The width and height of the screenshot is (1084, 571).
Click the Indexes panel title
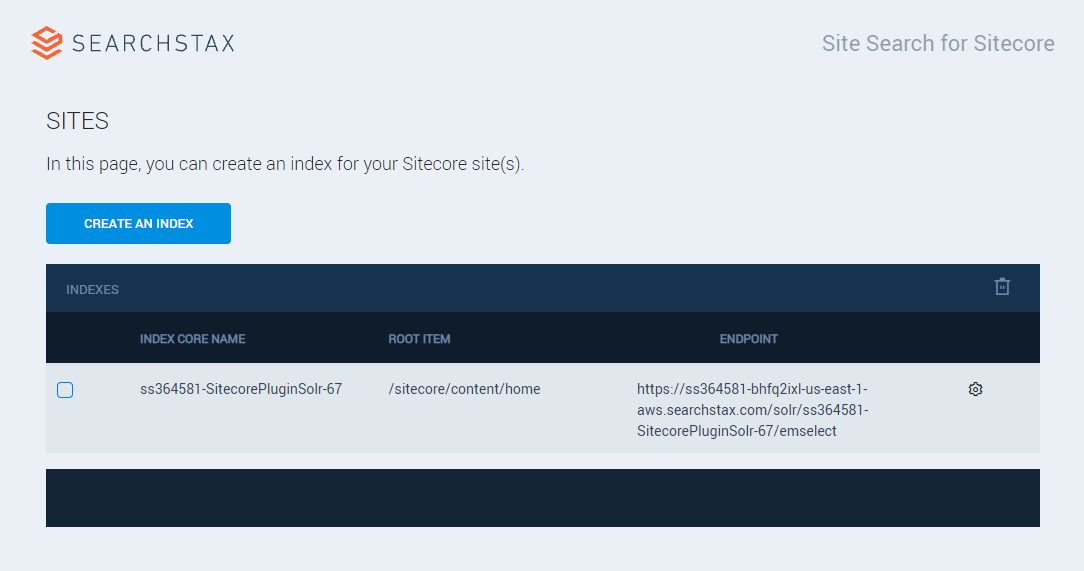tap(92, 290)
